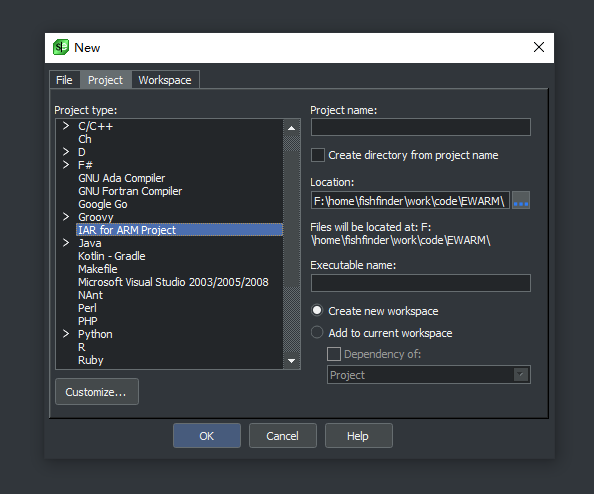594x494 pixels.
Task: Browse for location with the ellipsis button
Action: click(x=521, y=200)
